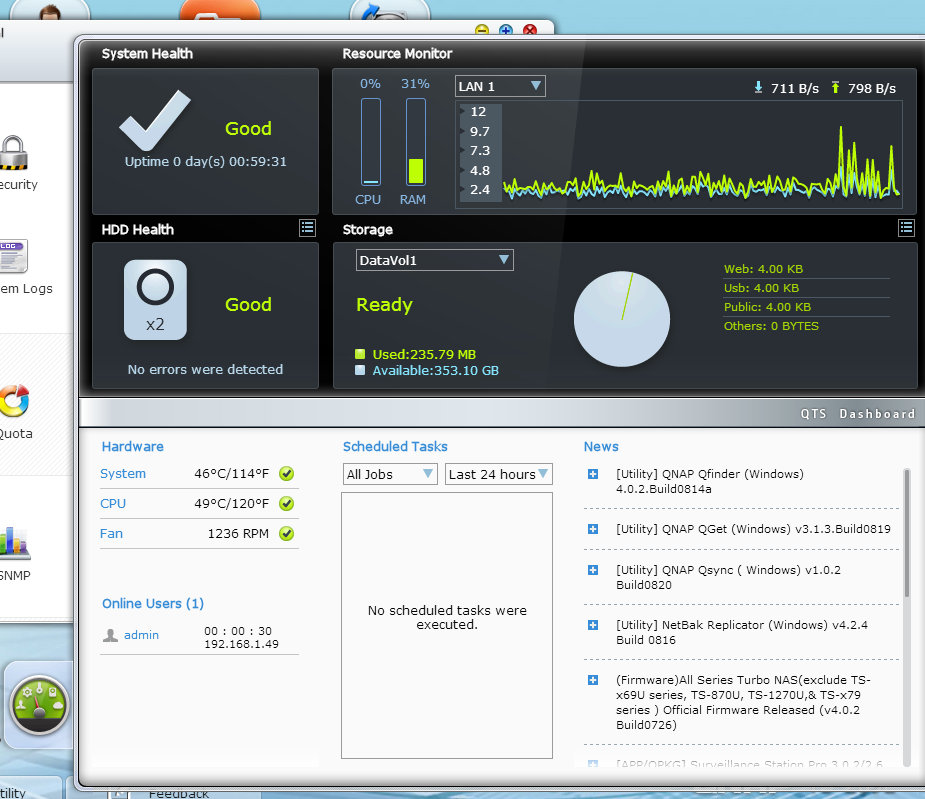Click the Others: 0 BYTES entry
Viewport: 925px width, 799px height.
pyautogui.click(x=771, y=326)
